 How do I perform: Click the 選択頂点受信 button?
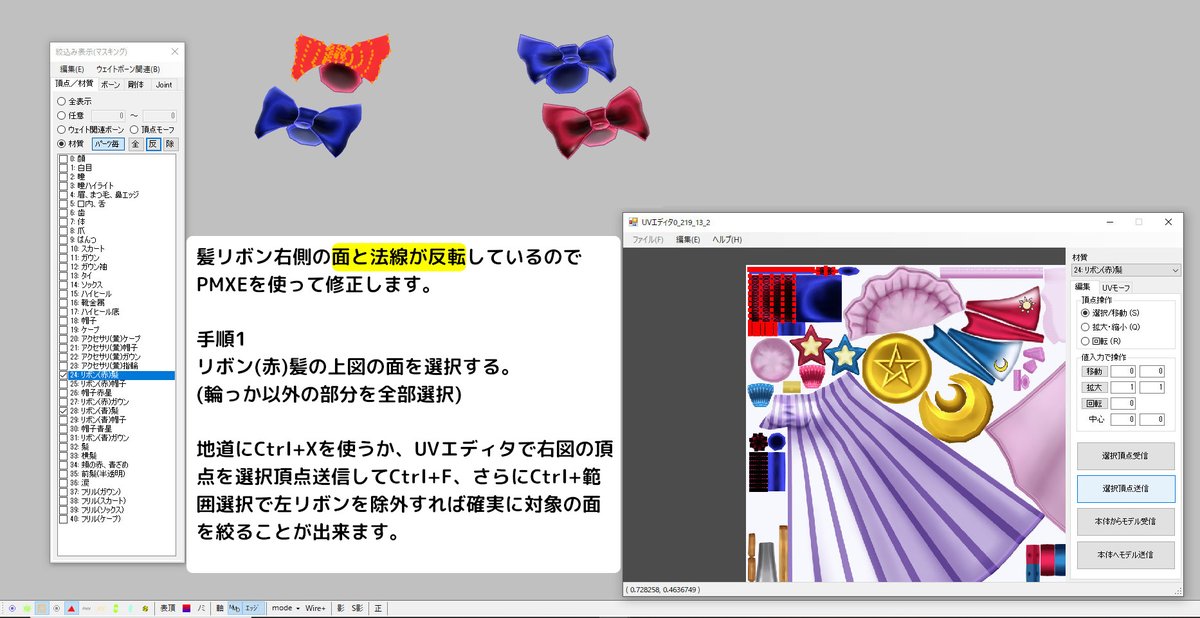(1125, 456)
